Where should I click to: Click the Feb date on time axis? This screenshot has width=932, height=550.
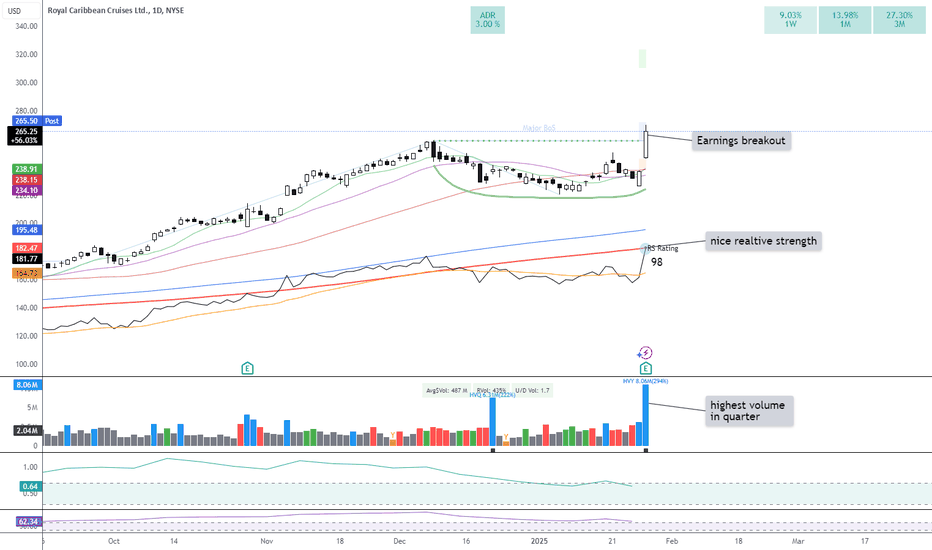click(672, 541)
